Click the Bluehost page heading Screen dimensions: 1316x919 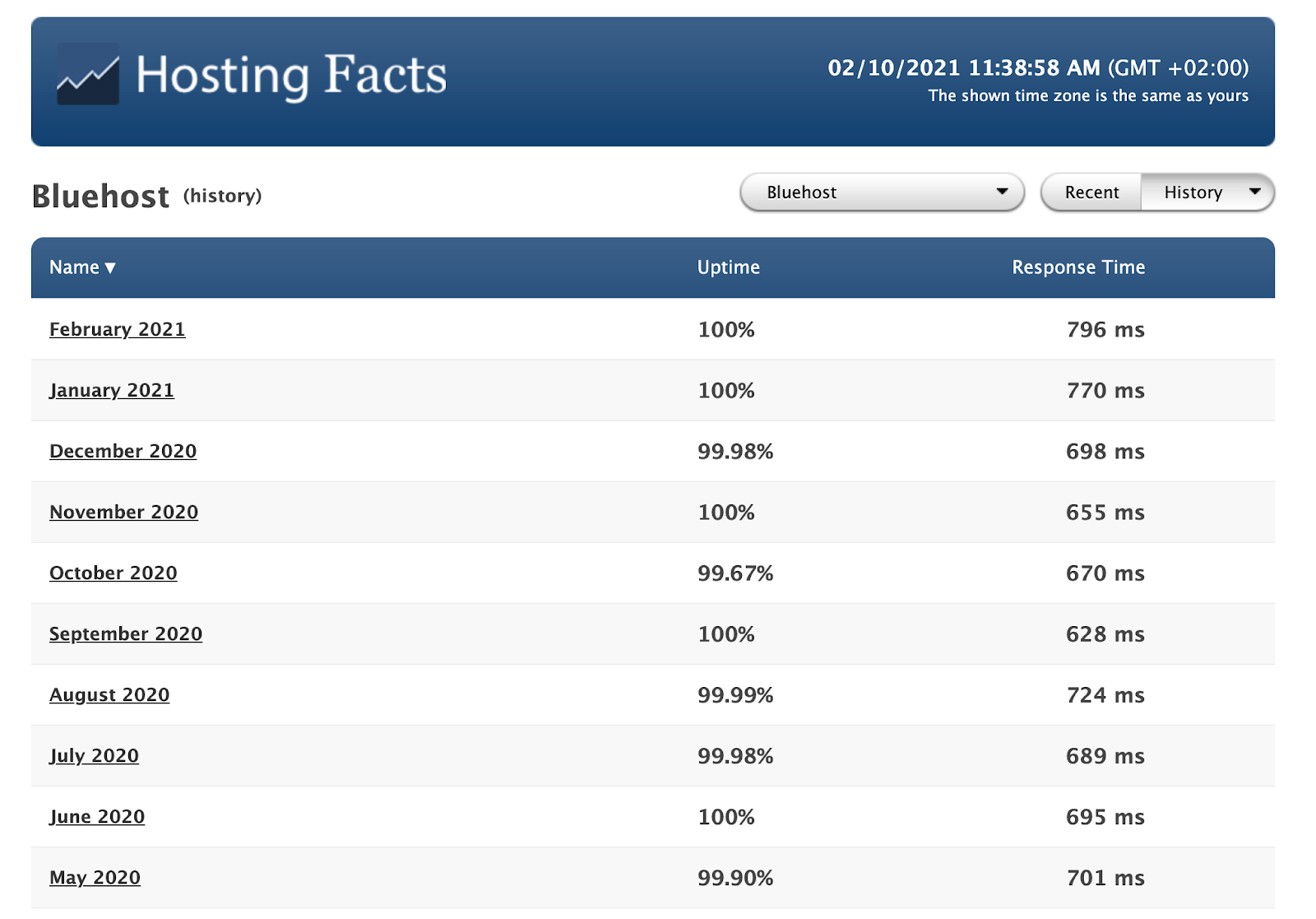100,197
